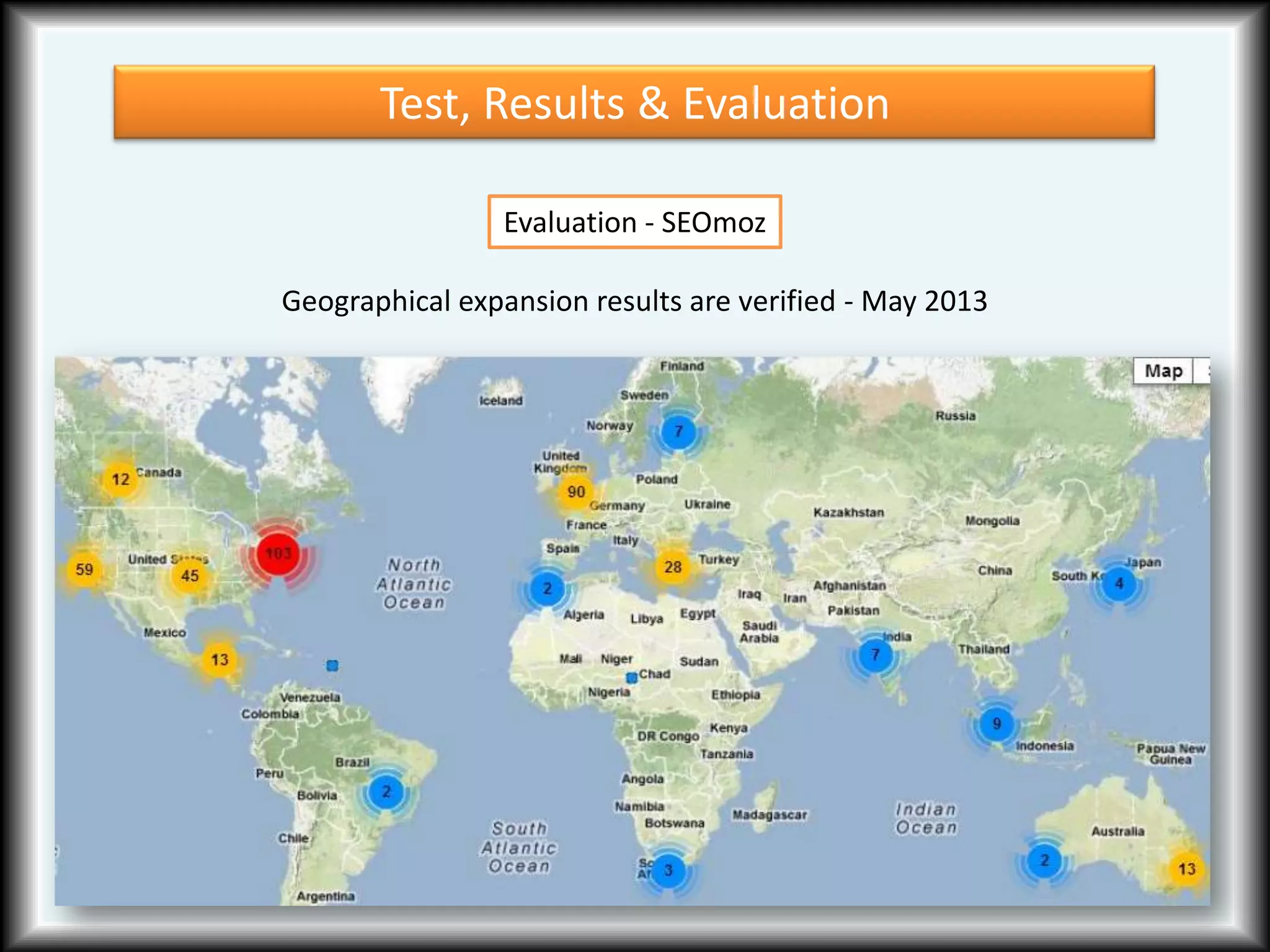Click the Iceland map label
Viewport: 1270px width, 952px height.
500,401
